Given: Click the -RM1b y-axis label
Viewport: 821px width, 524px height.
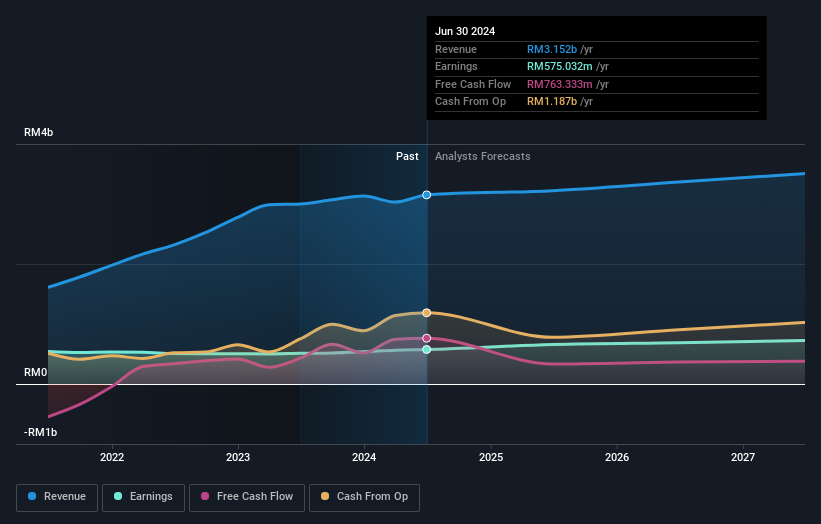Looking at the screenshot, I should click(x=40, y=432).
